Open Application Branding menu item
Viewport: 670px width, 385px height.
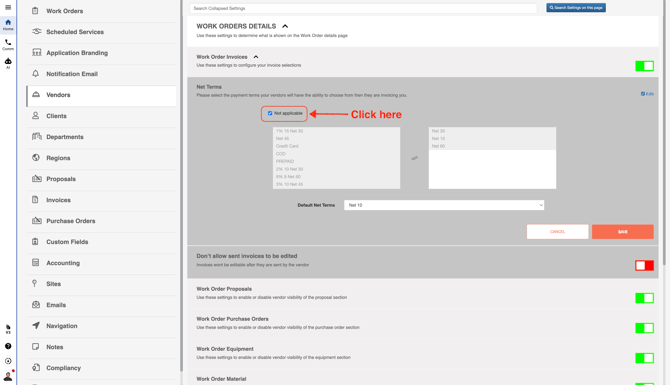101,53
